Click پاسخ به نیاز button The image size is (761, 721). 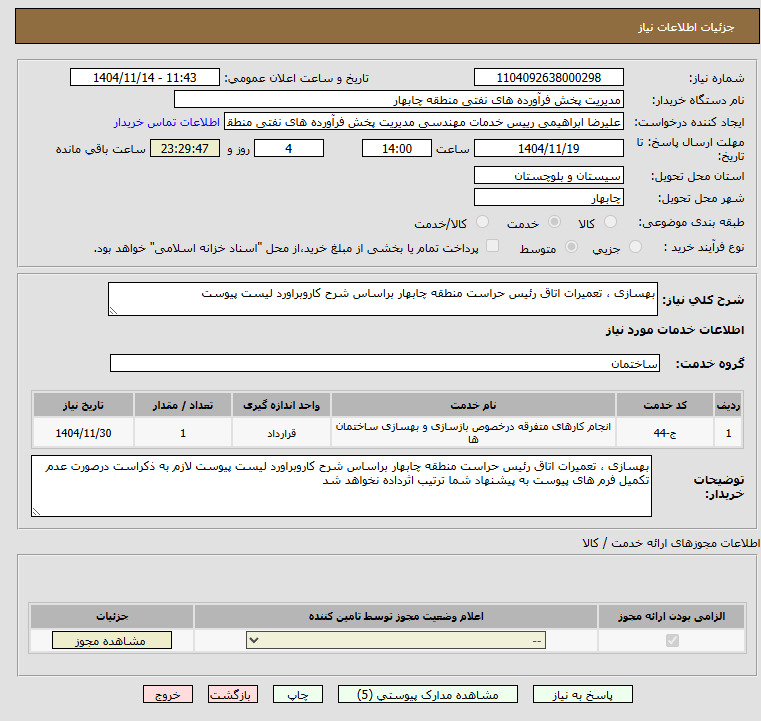click(582, 694)
